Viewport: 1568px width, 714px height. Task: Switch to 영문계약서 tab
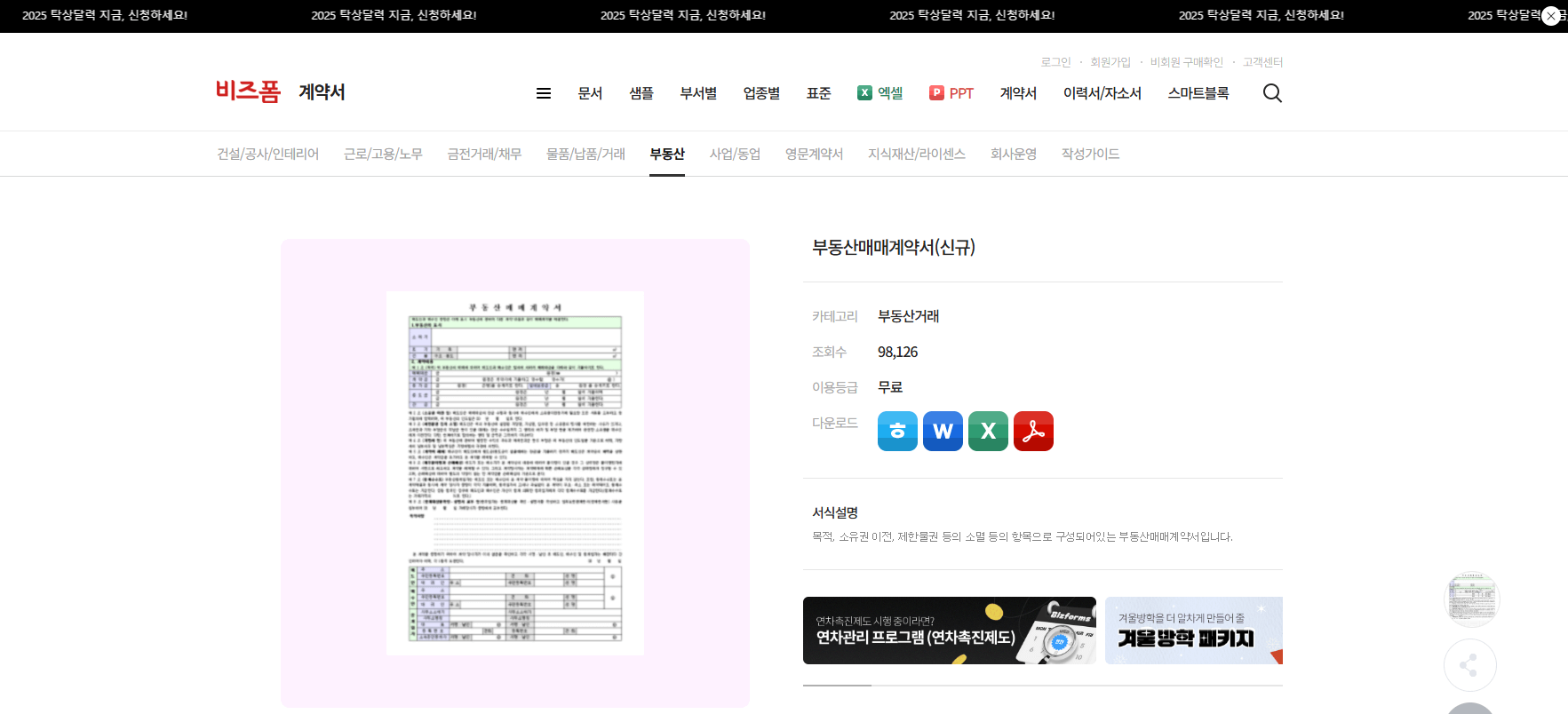coord(814,155)
